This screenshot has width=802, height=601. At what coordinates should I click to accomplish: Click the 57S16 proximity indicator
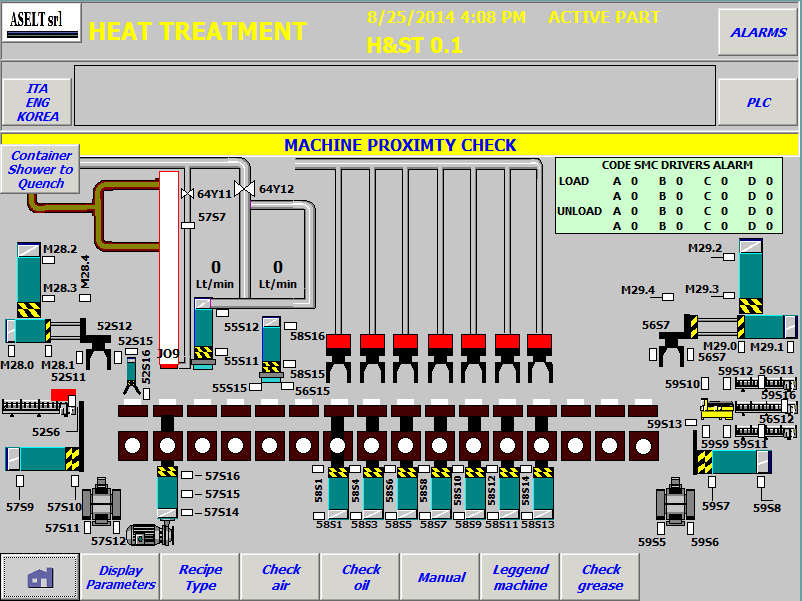point(187,475)
